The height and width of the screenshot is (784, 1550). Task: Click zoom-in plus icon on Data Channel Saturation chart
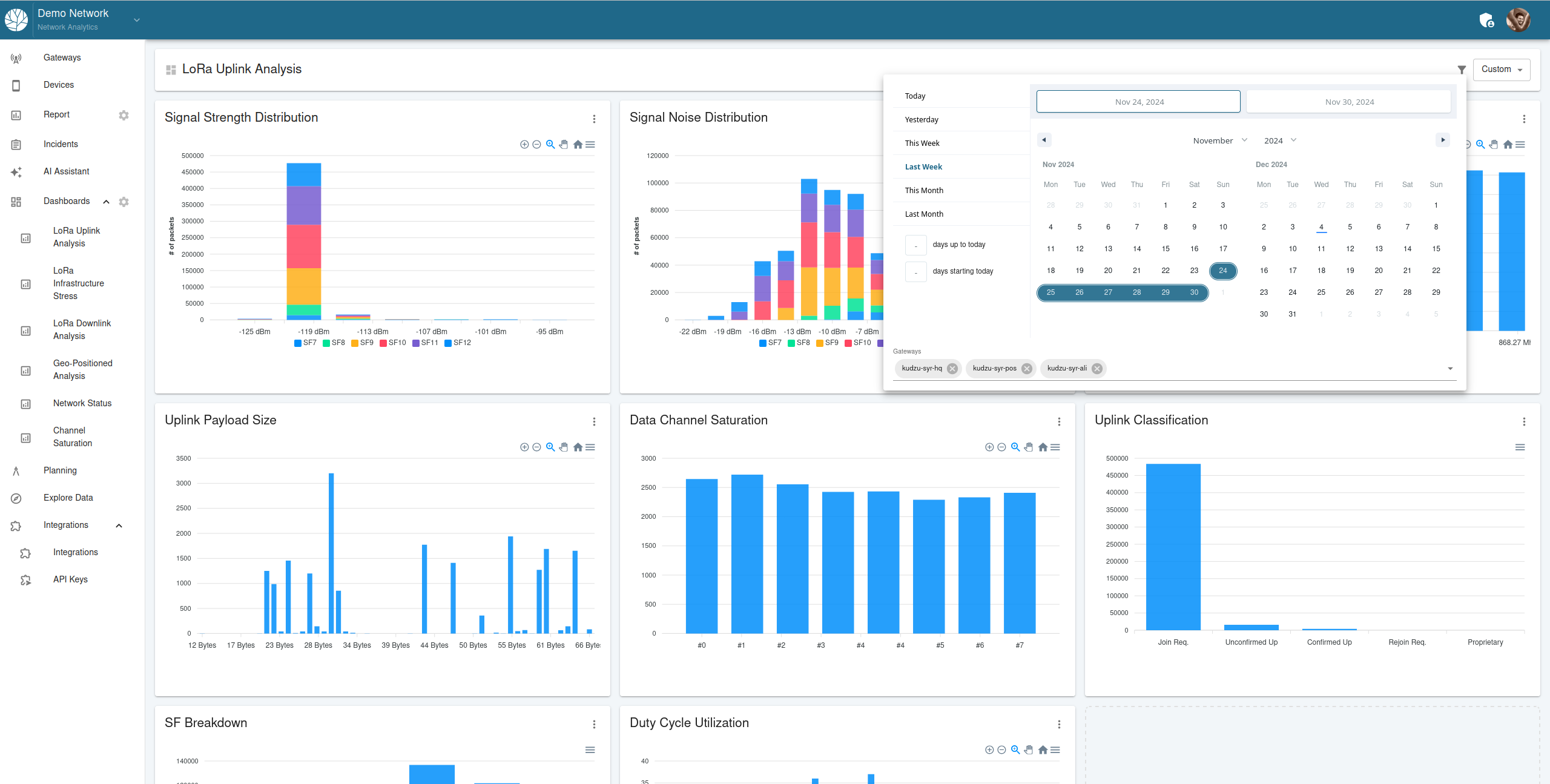(x=989, y=447)
